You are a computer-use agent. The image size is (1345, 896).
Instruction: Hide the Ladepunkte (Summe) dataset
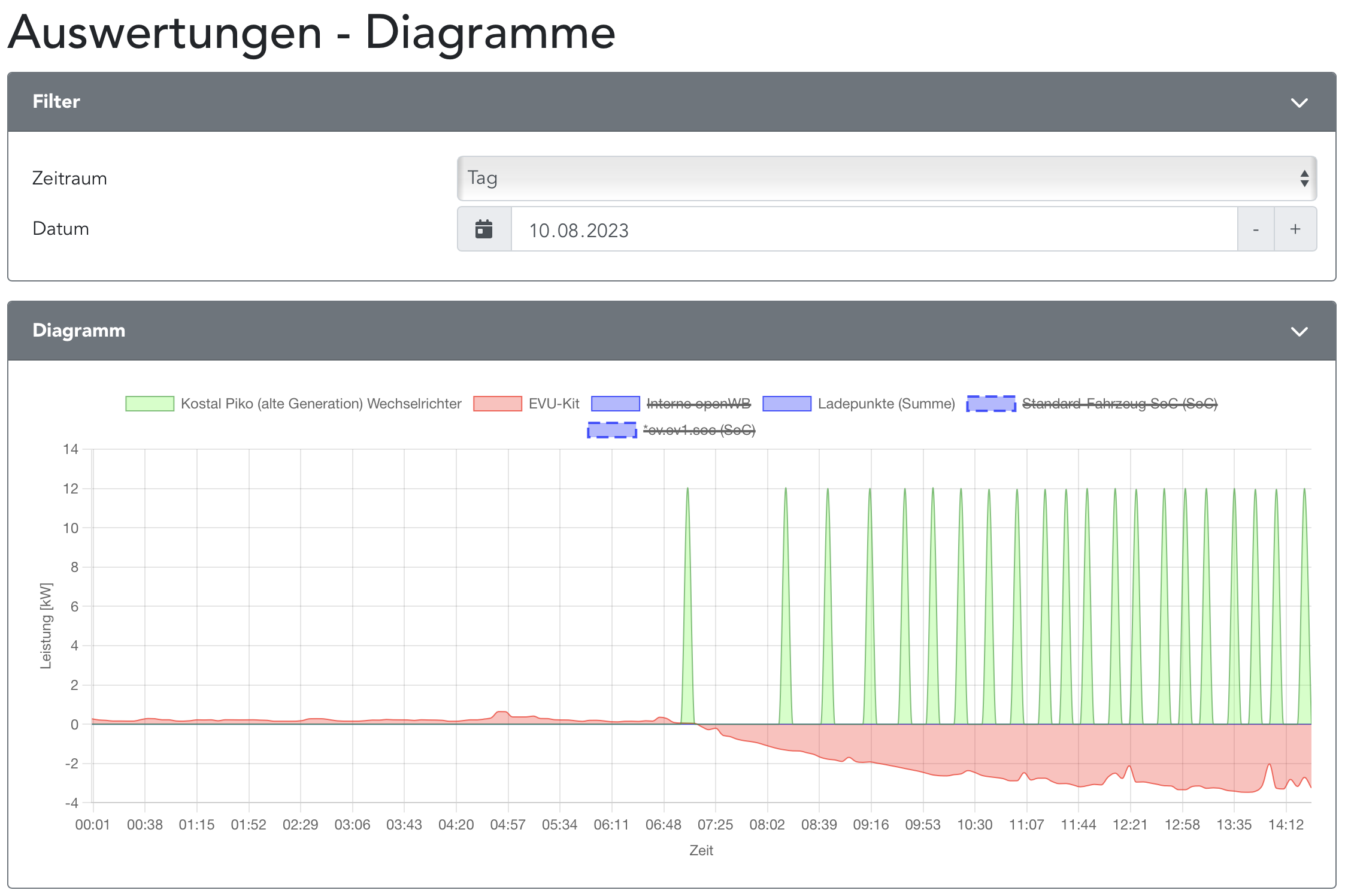(x=886, y=404)
